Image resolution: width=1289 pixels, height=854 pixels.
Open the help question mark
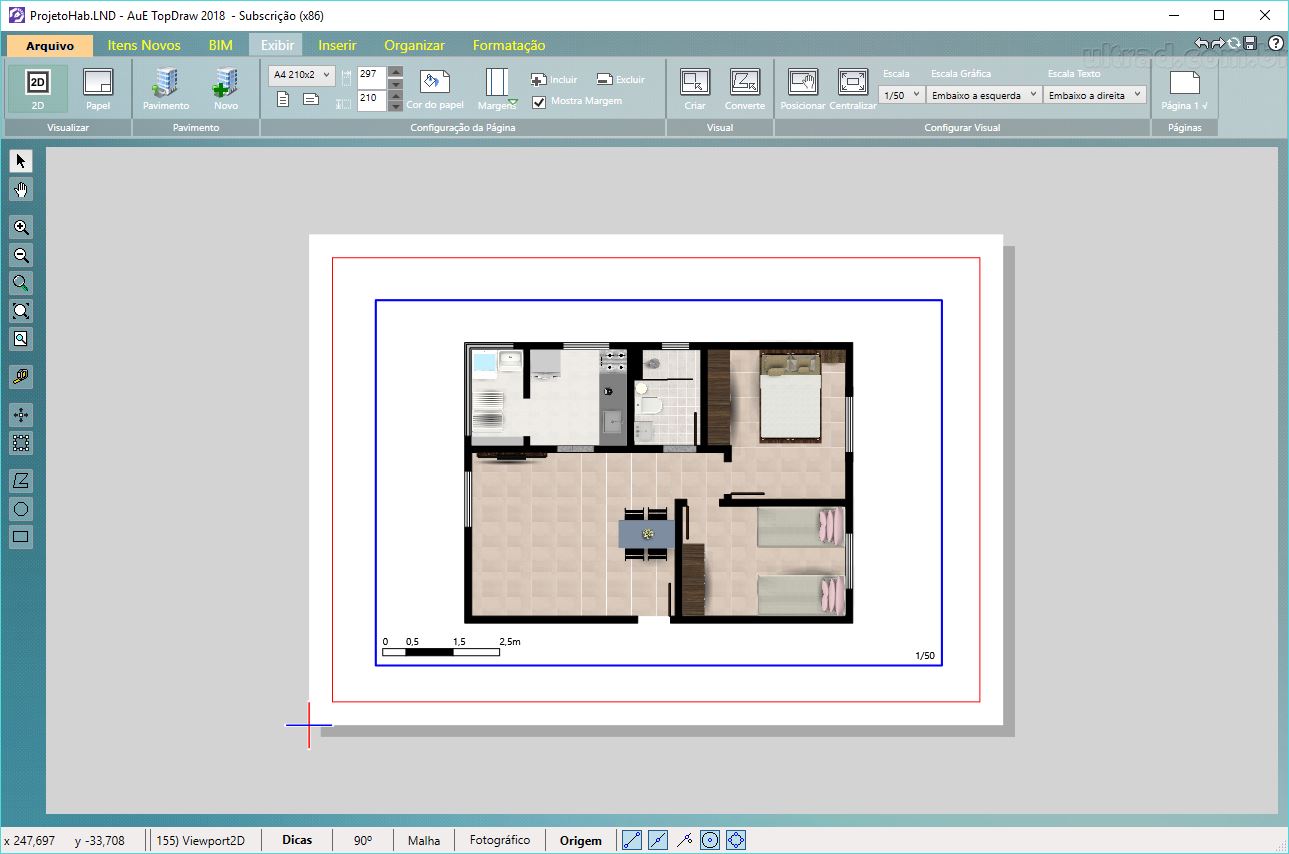1275,44
